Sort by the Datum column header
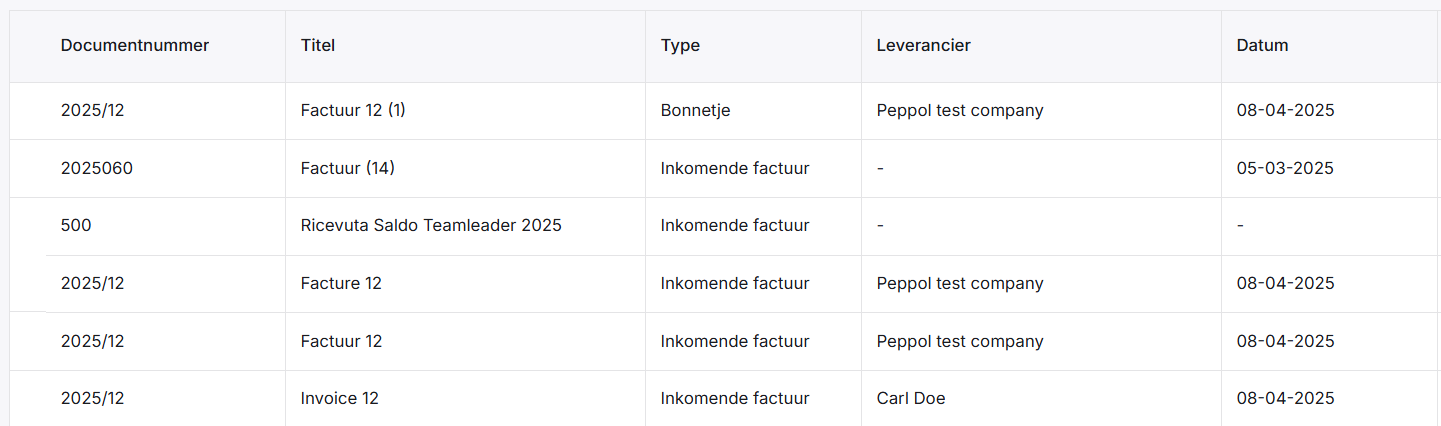Image resolution: width=1441 pixels, height=426 pixels. coord(1263,45)
